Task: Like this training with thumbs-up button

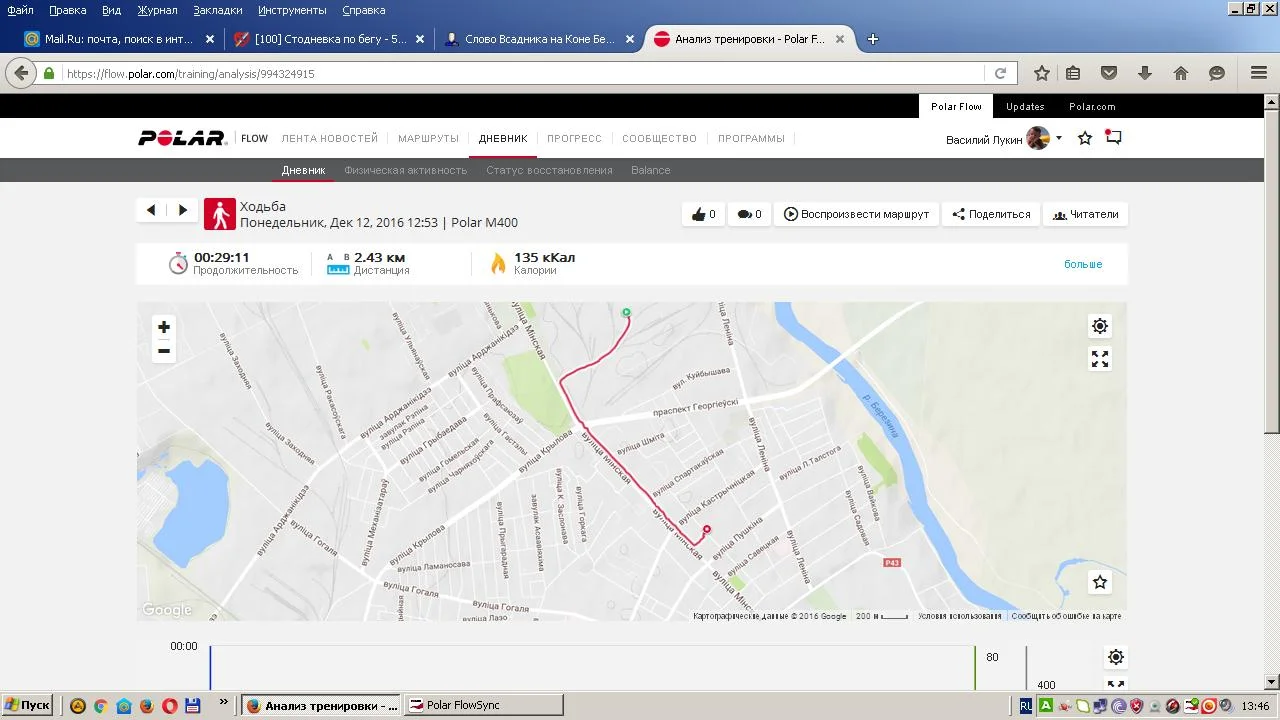Action: (704, 214)
